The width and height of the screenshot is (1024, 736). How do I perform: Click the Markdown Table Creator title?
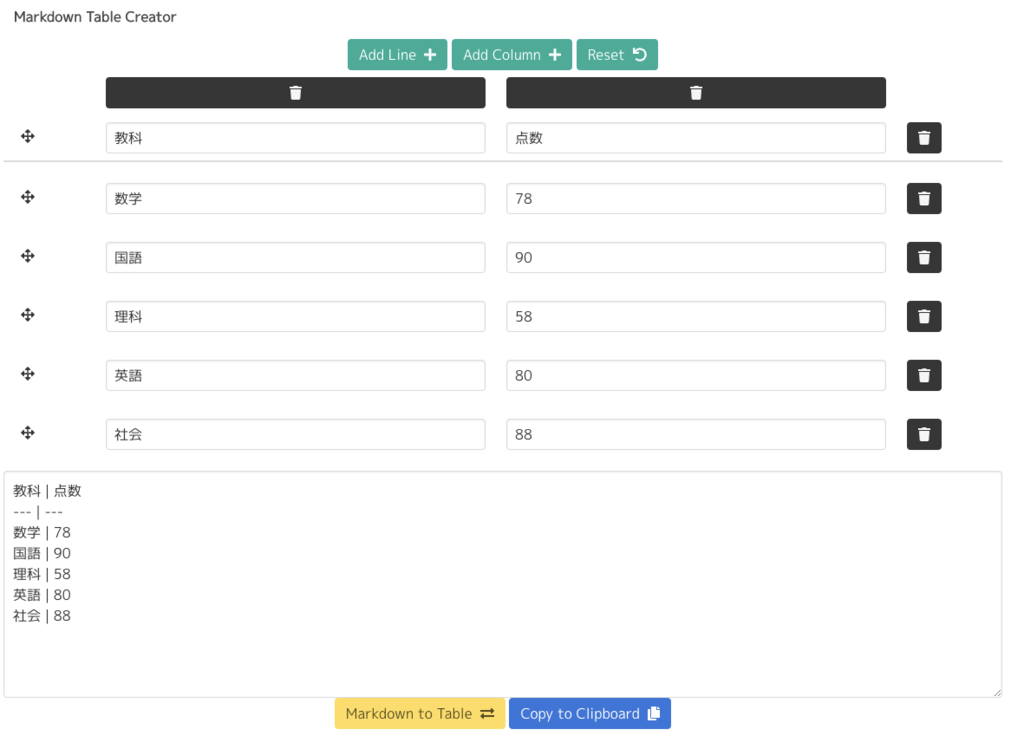(x=95, y=17)
